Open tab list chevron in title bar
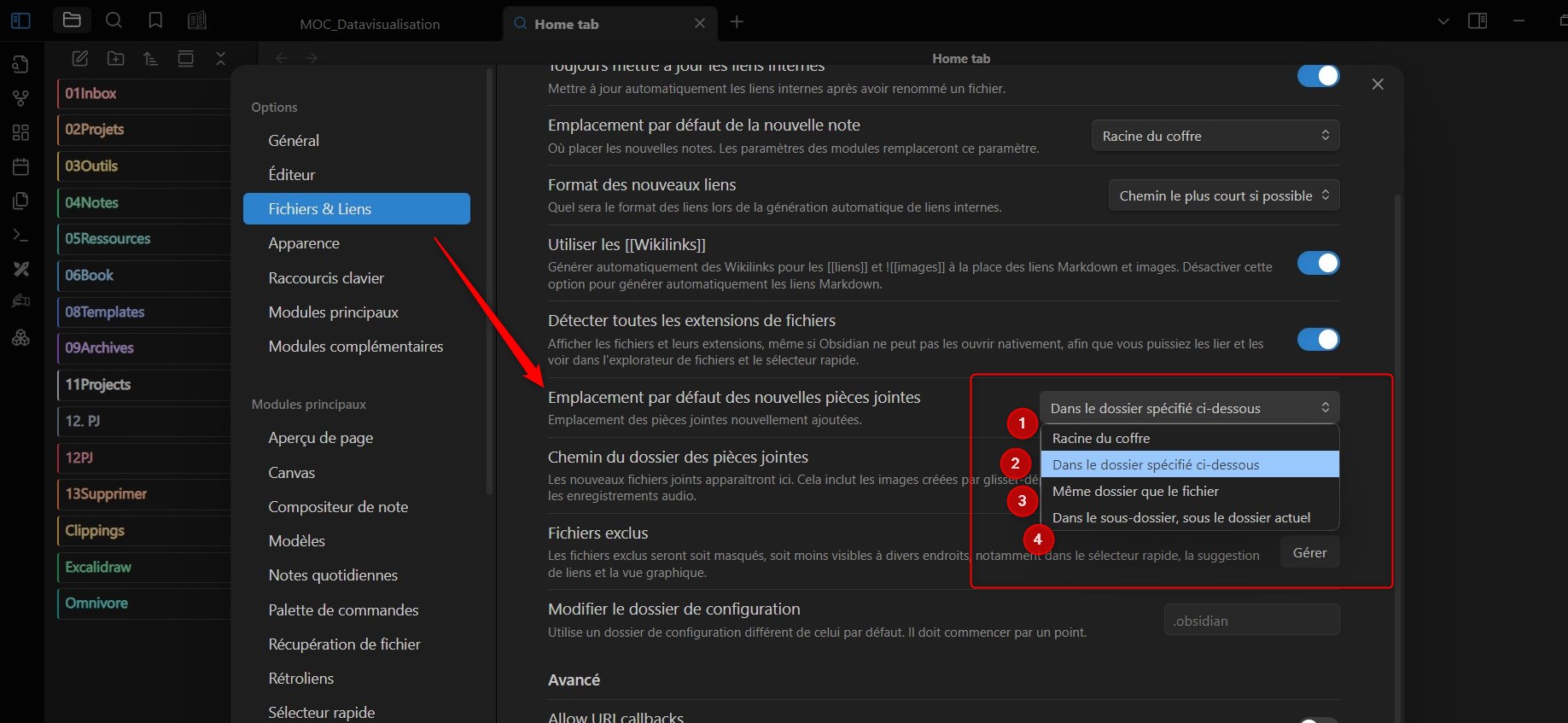1568x723 pixels. tap(1443, 21)
